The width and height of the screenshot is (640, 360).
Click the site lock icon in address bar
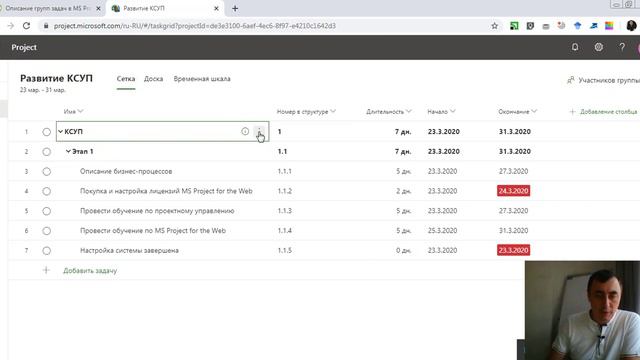[x=46, y=26]
